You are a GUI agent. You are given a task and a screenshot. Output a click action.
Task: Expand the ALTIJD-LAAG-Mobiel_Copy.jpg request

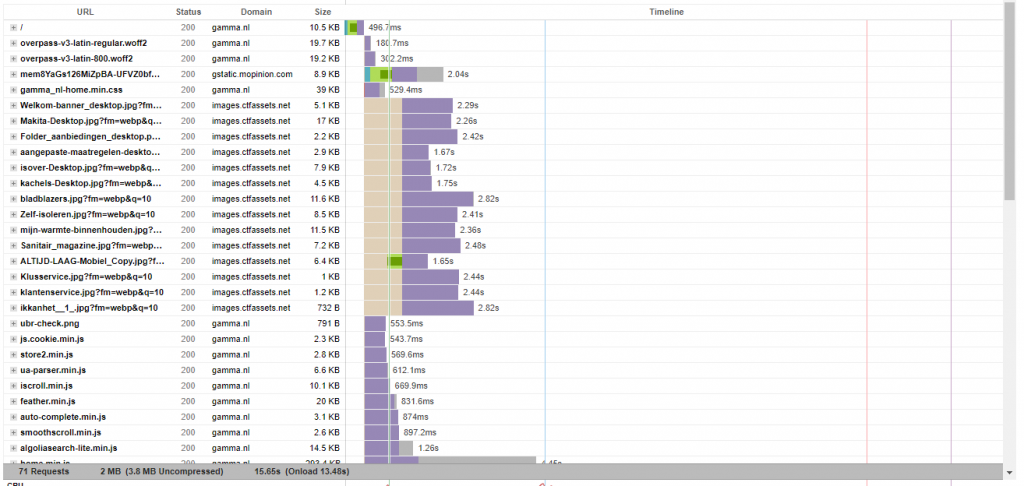click(13, 261)
